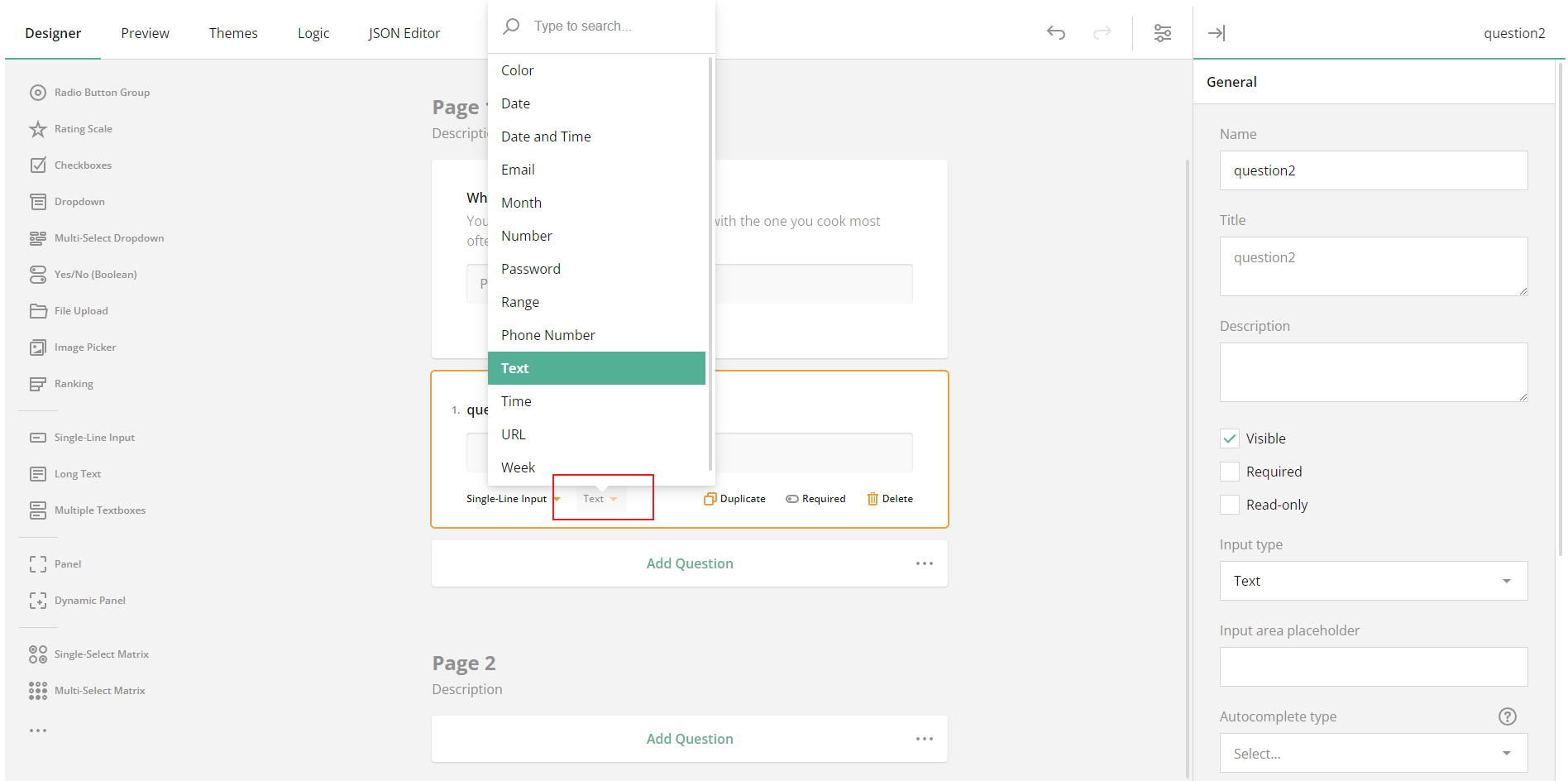Enable the Required checkbox for question2
1568x781 pixels.
(x=1229, y=471)
